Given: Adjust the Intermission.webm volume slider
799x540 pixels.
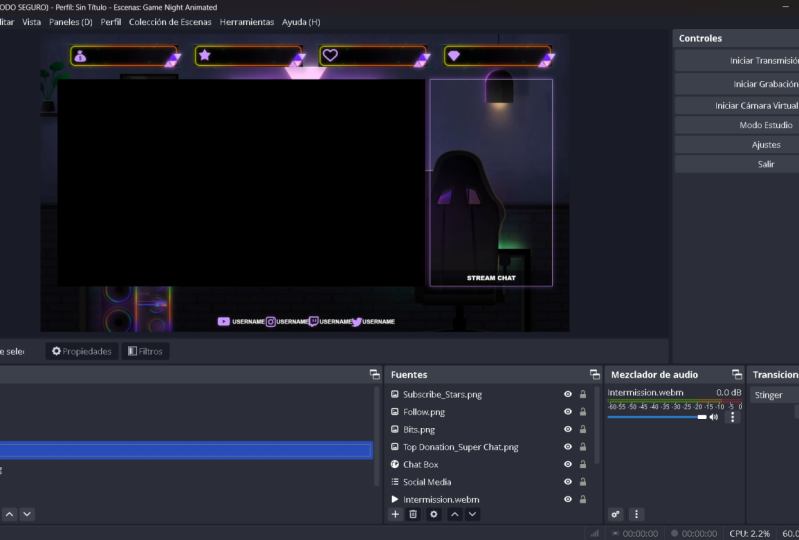Looking at the screenshot, I should point(657,417).
